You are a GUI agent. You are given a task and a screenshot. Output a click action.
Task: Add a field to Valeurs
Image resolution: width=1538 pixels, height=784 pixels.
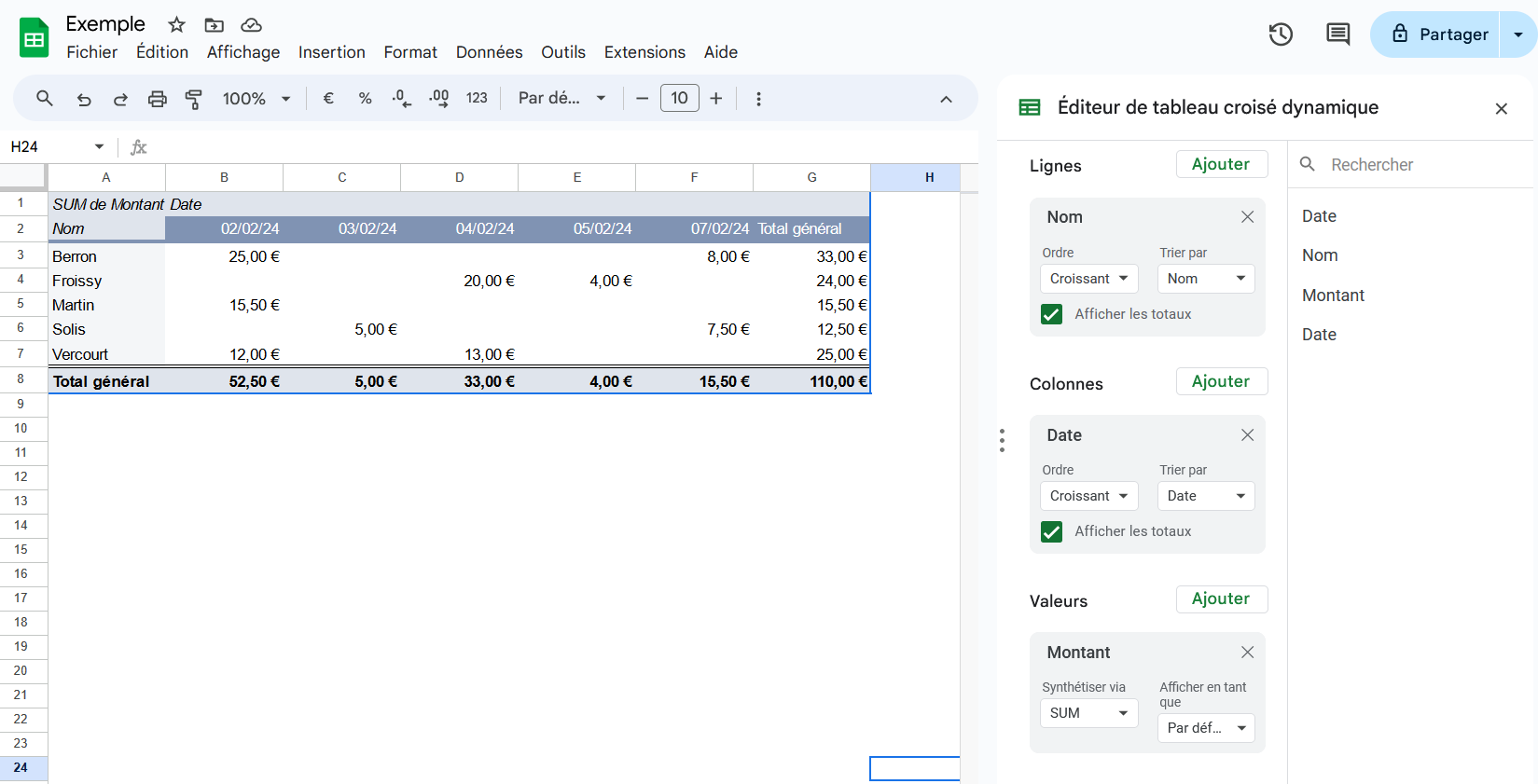point(1221,598)
